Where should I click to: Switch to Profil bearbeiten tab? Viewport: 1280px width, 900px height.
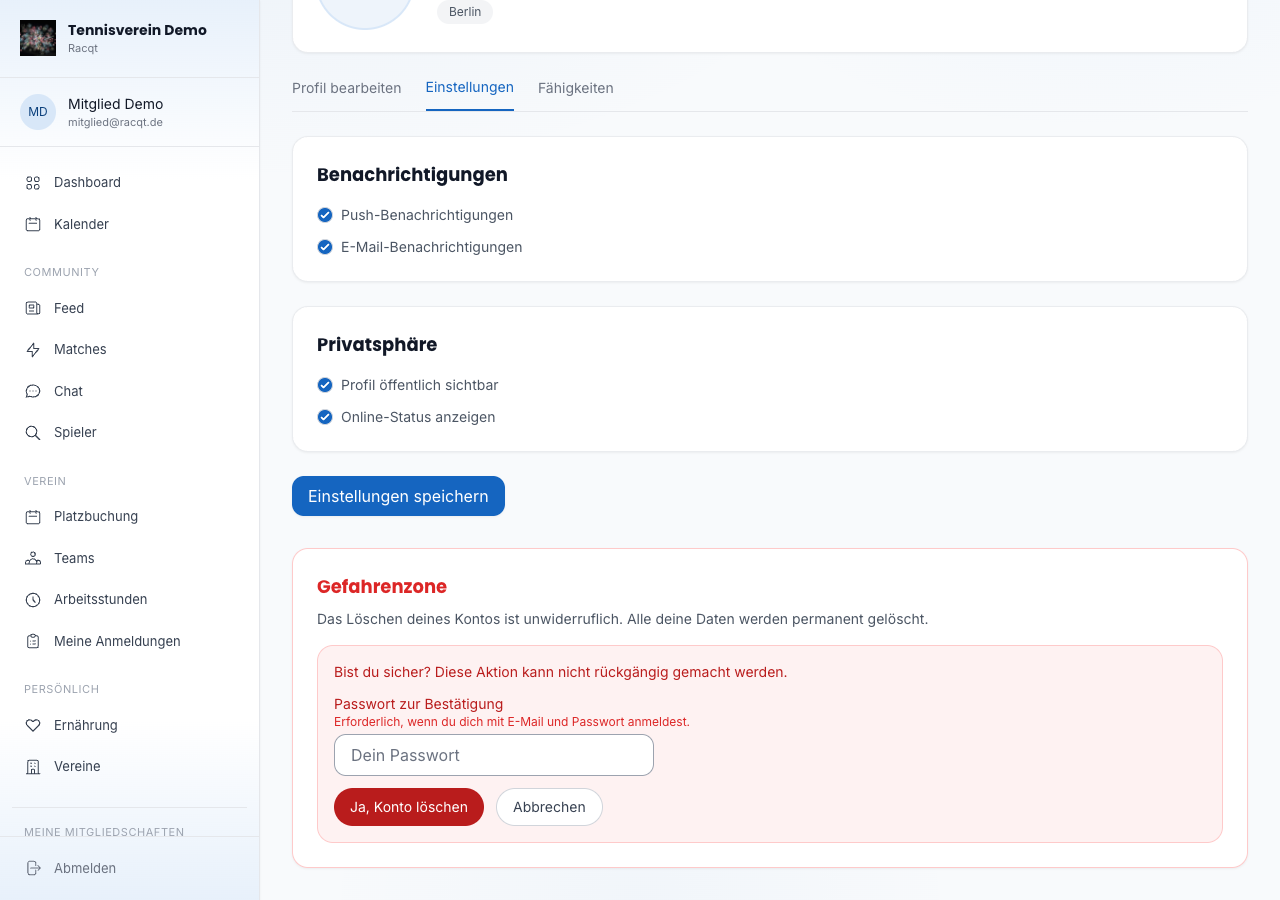[347, 88]
